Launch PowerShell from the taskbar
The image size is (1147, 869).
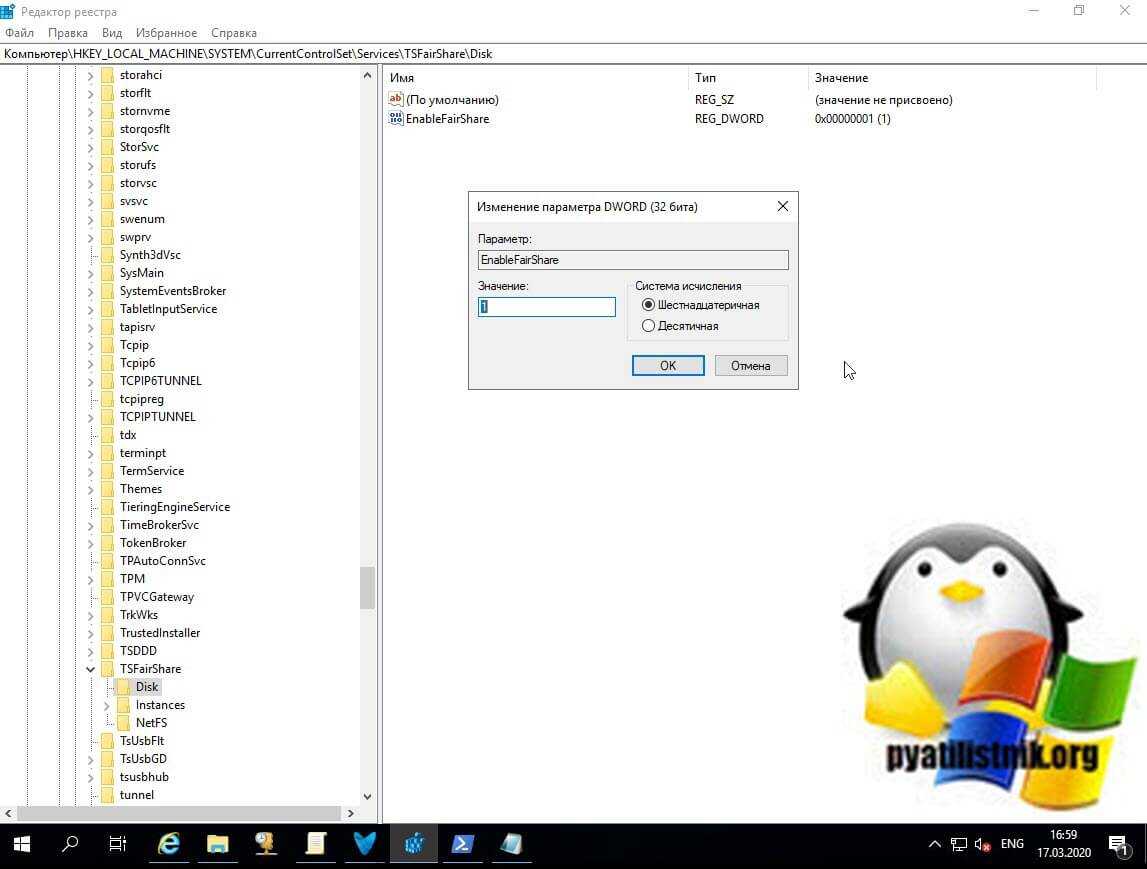462,844
